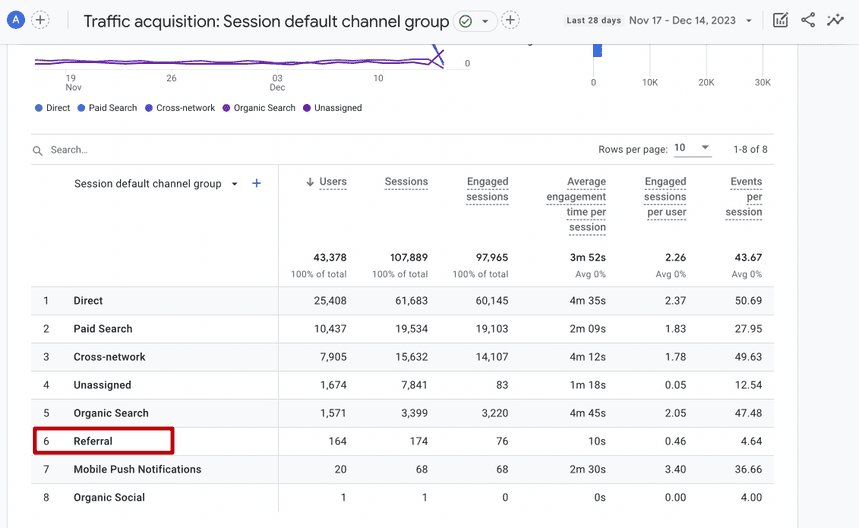Open the Rows per page dropdown
The height and width of the screenshot is (528, 859).
coord(692,148)
